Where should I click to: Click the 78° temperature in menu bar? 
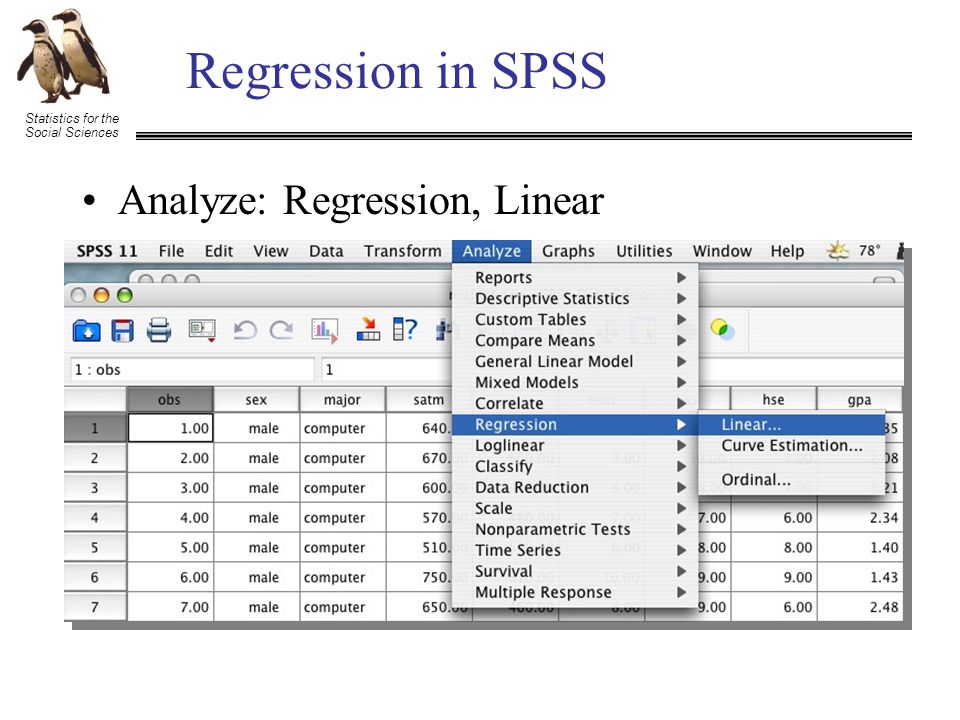(869, 250)
